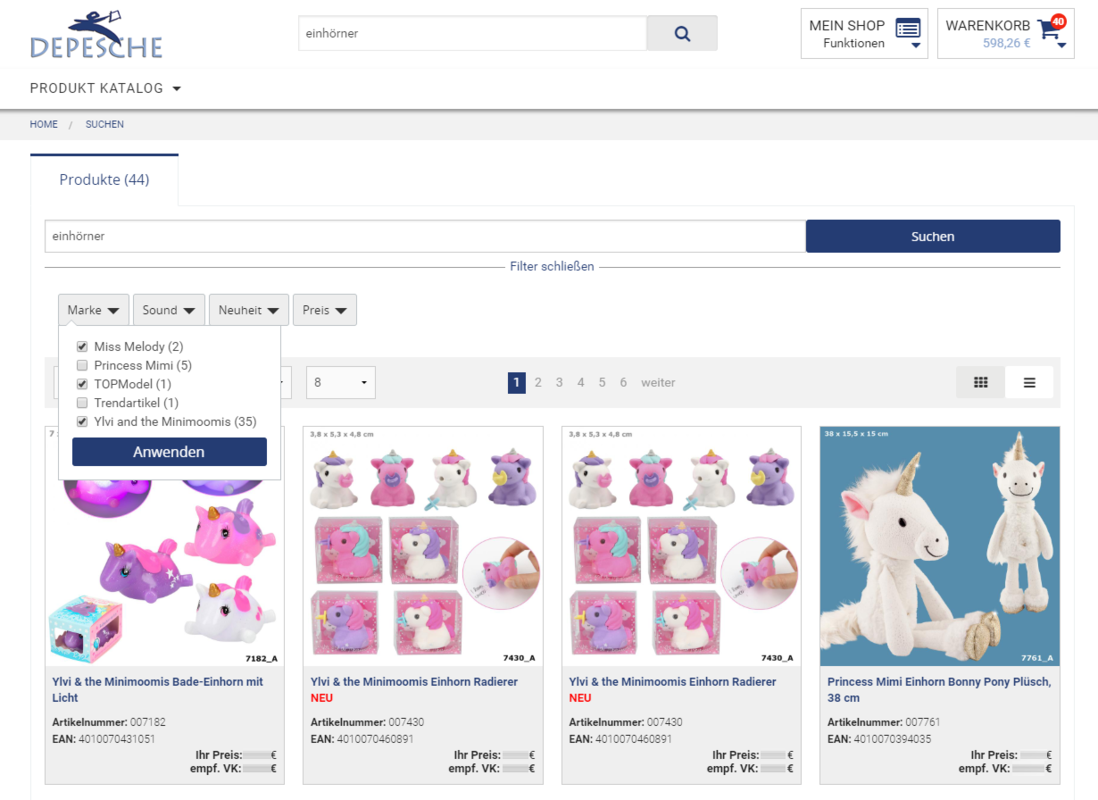Click the Anwenden button
This screenshot has height=800, width=1098.
(169, 452)
